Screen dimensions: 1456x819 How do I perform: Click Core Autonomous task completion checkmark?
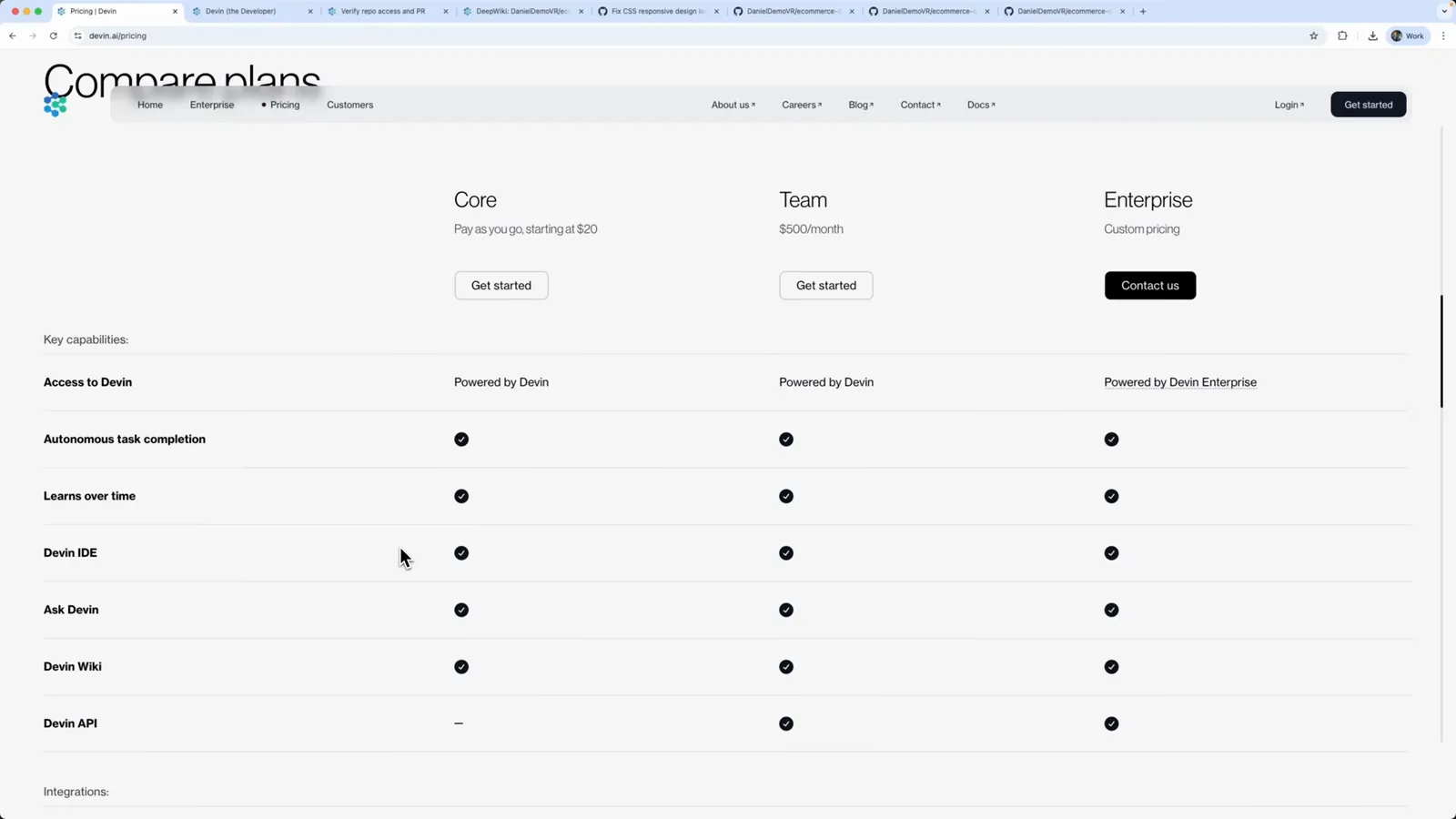point(461,440)
